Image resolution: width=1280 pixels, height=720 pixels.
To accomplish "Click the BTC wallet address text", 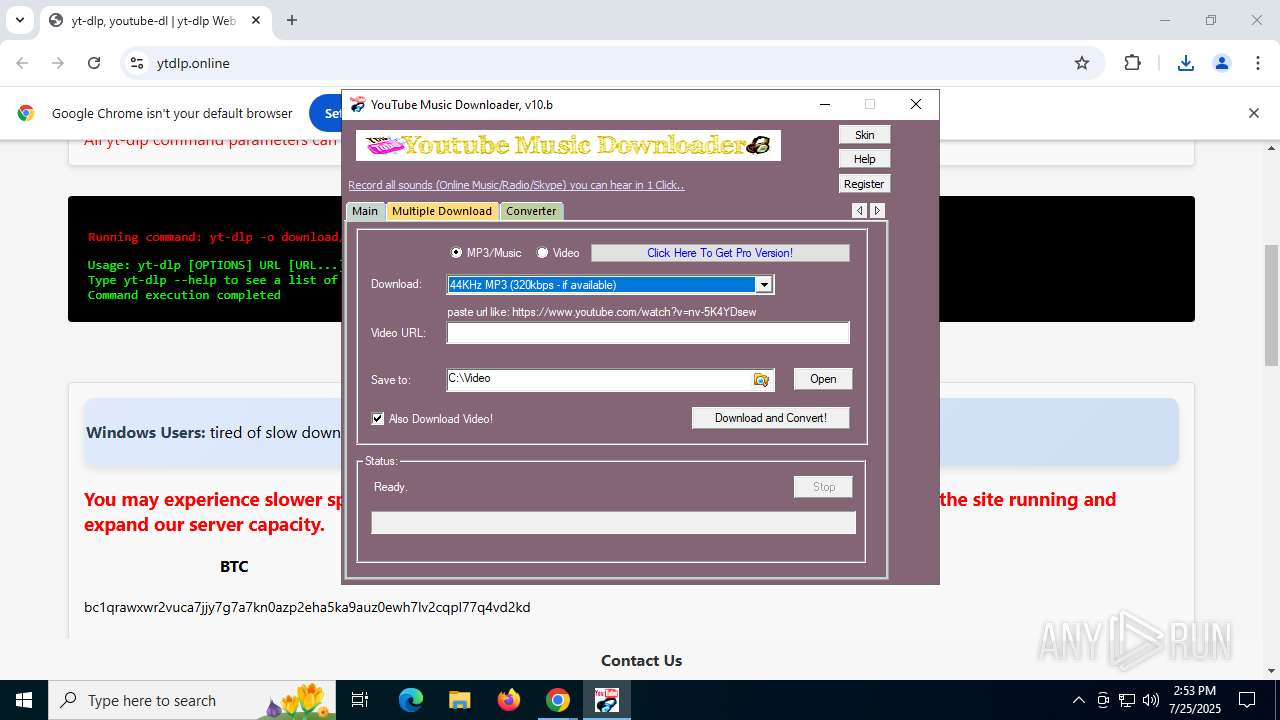I will pyautogui.click(x=307, y=607).
